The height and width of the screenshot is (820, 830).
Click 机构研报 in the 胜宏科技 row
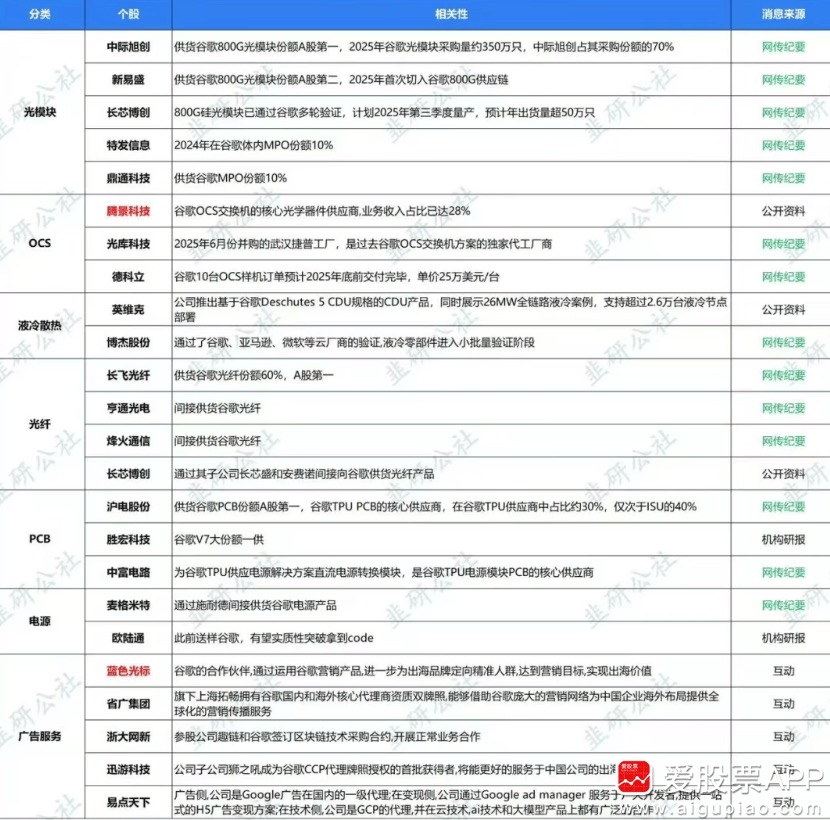click(783, 539)
